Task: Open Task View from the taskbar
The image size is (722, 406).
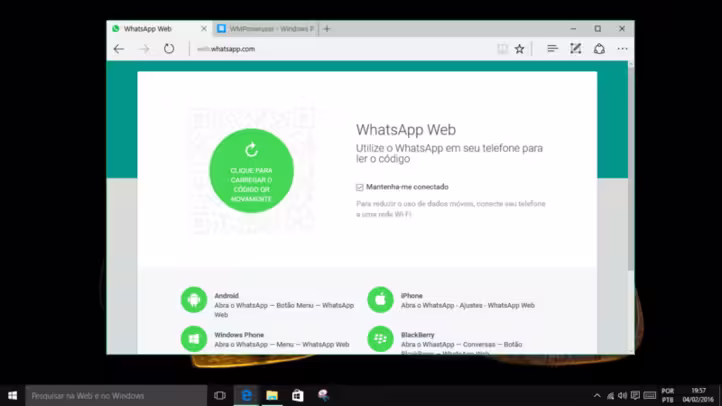Action: (220, 395)
